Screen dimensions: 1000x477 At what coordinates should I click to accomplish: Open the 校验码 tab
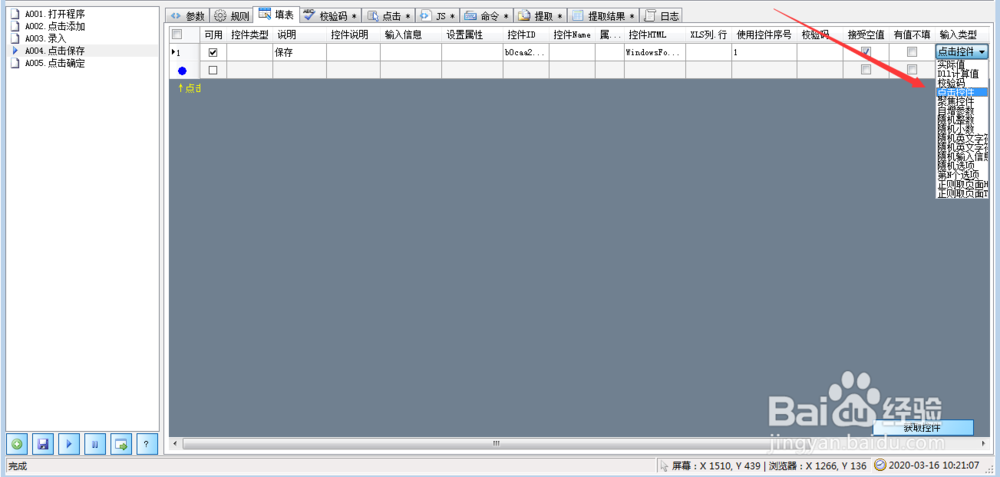330,16
